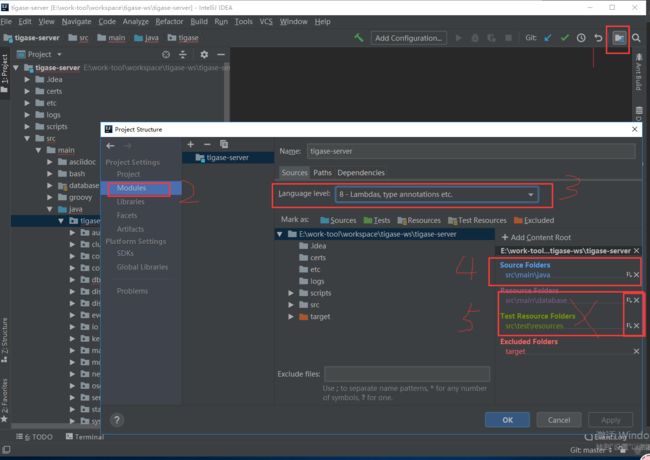Screen dimensions: 650x460
Task: Remove src\main\database resource folder X
Action: click(637, 300)
